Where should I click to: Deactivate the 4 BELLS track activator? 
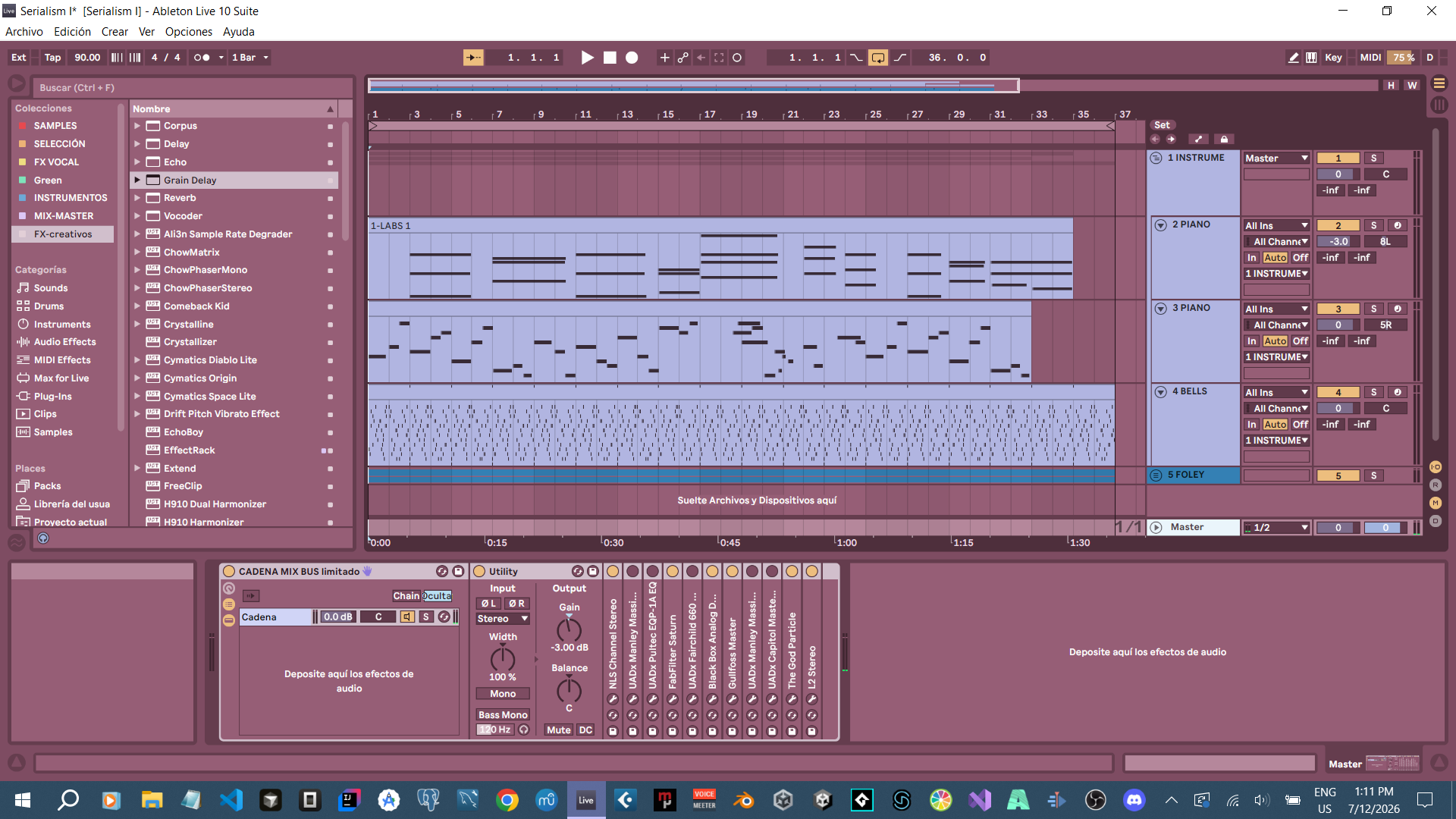tap(1338, 392)
